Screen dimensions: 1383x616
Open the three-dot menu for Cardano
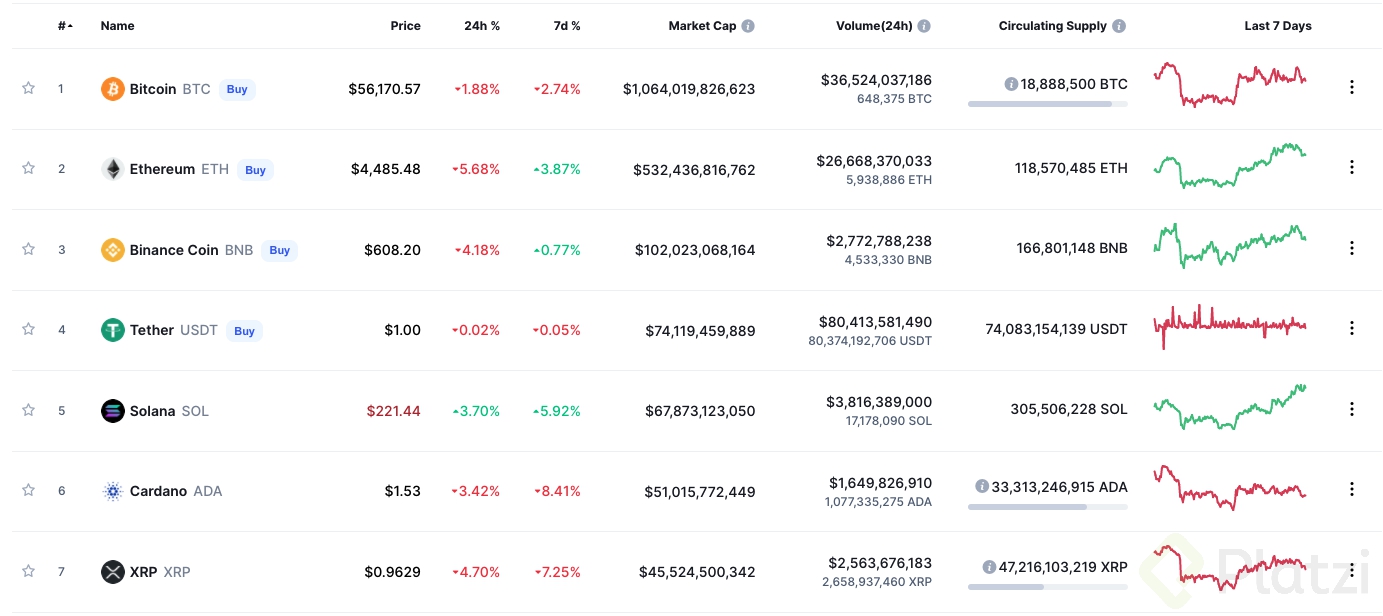click(x=1352, y=489)
